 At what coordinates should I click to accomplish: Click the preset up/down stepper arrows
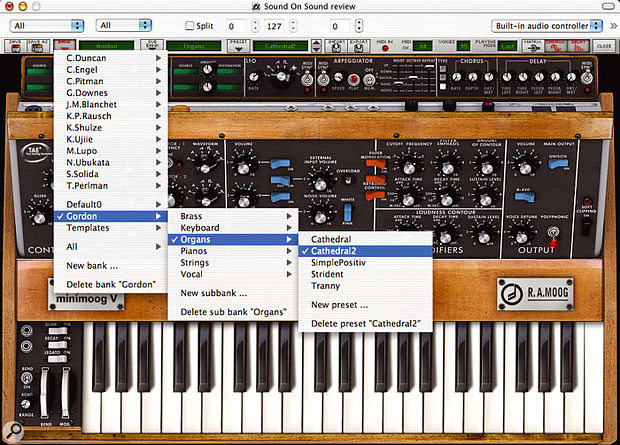316,46
